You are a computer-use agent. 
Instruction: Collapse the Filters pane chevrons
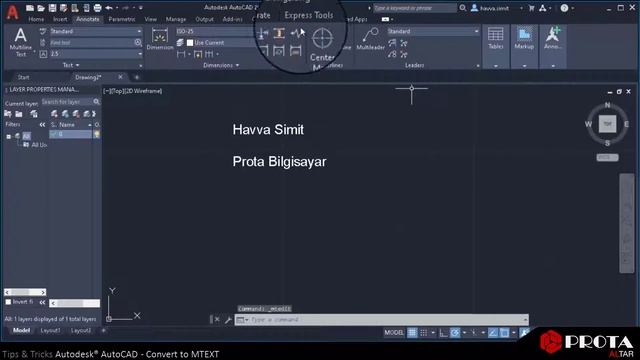[42, 124]
